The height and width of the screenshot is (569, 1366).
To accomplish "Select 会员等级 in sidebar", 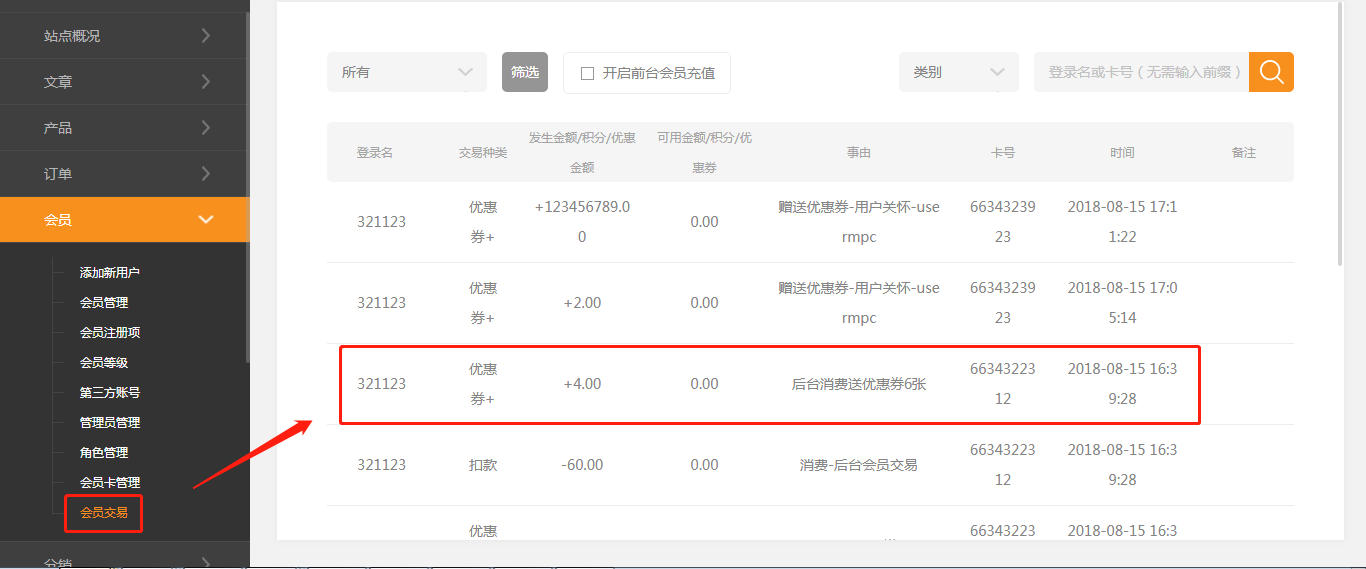I will click(x=104, y=362).
